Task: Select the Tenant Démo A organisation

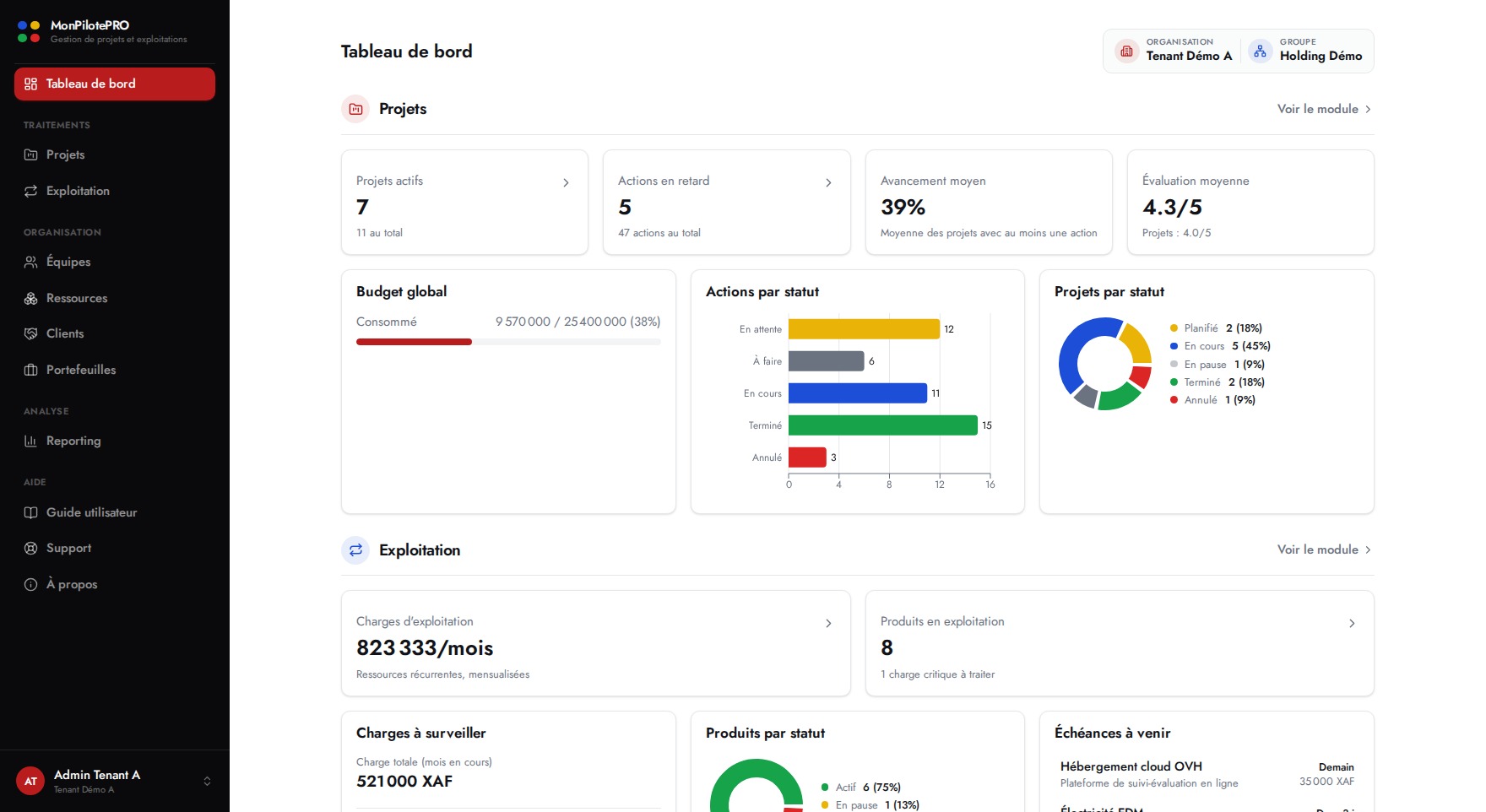Action: [x=1174, y=51]
